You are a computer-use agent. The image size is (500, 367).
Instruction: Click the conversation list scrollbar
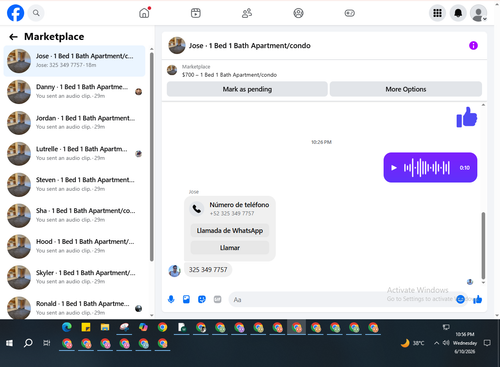tap(152, 157)
